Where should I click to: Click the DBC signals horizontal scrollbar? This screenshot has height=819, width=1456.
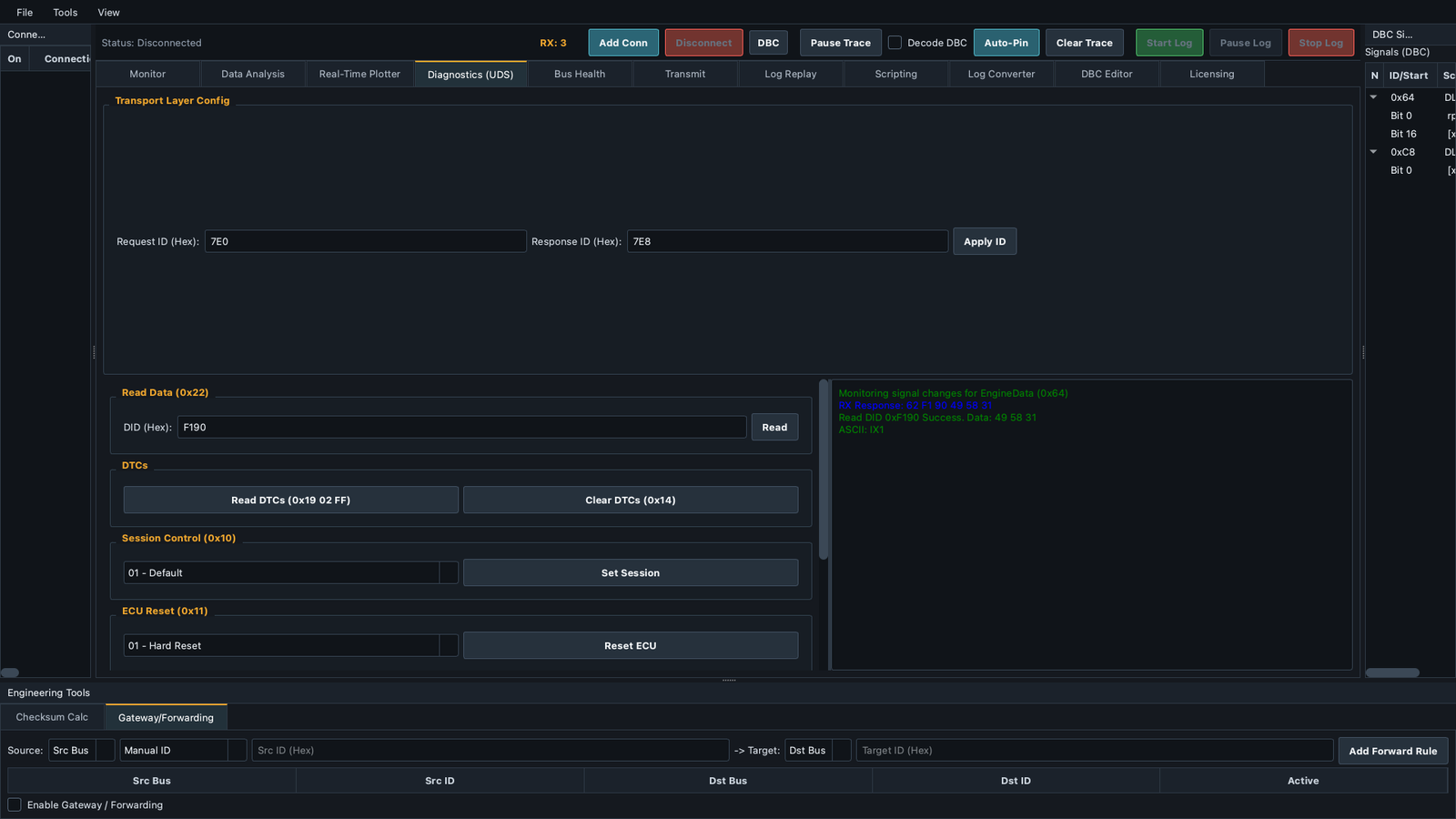1392,672
